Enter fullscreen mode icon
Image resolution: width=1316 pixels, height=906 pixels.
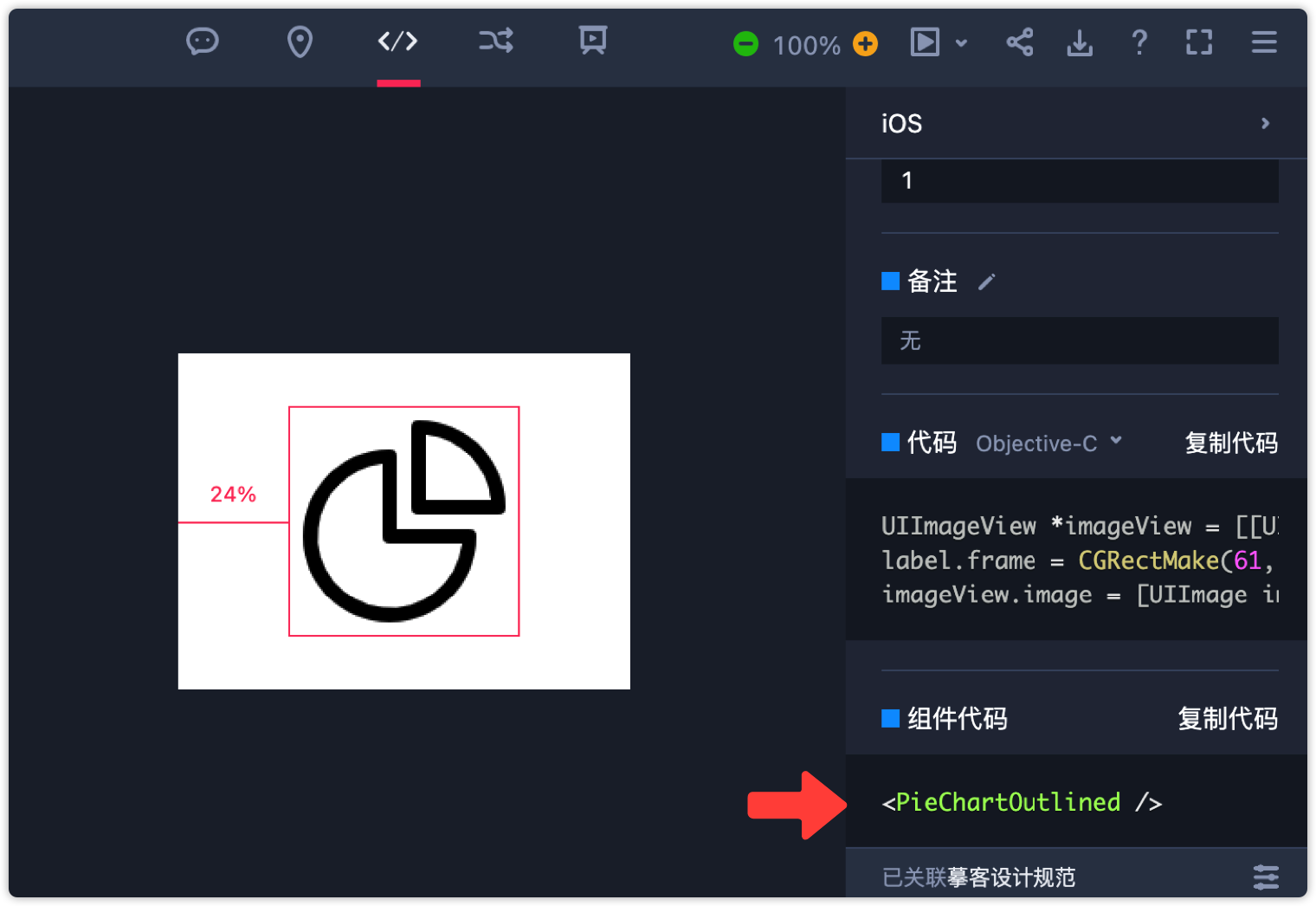pos(1199,42)
